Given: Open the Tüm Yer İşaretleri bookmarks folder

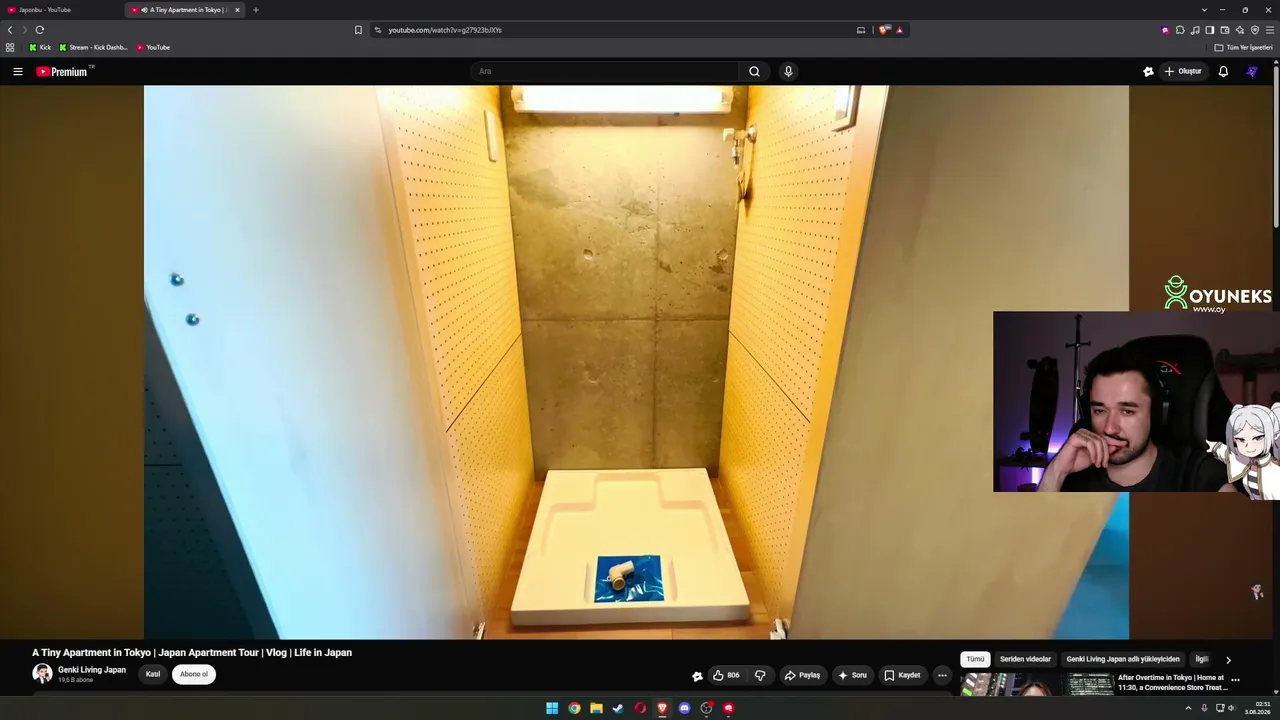Looking at the screenshot, I should 1243,47.
